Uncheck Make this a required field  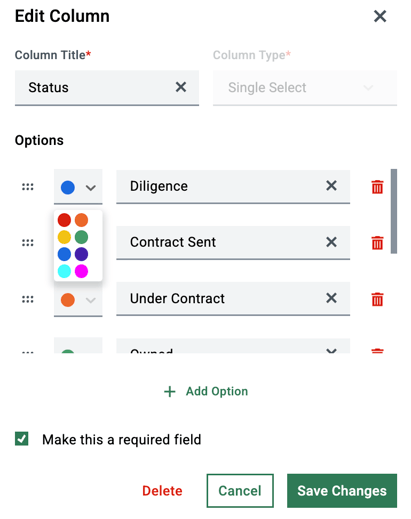(x=22, y=439)
